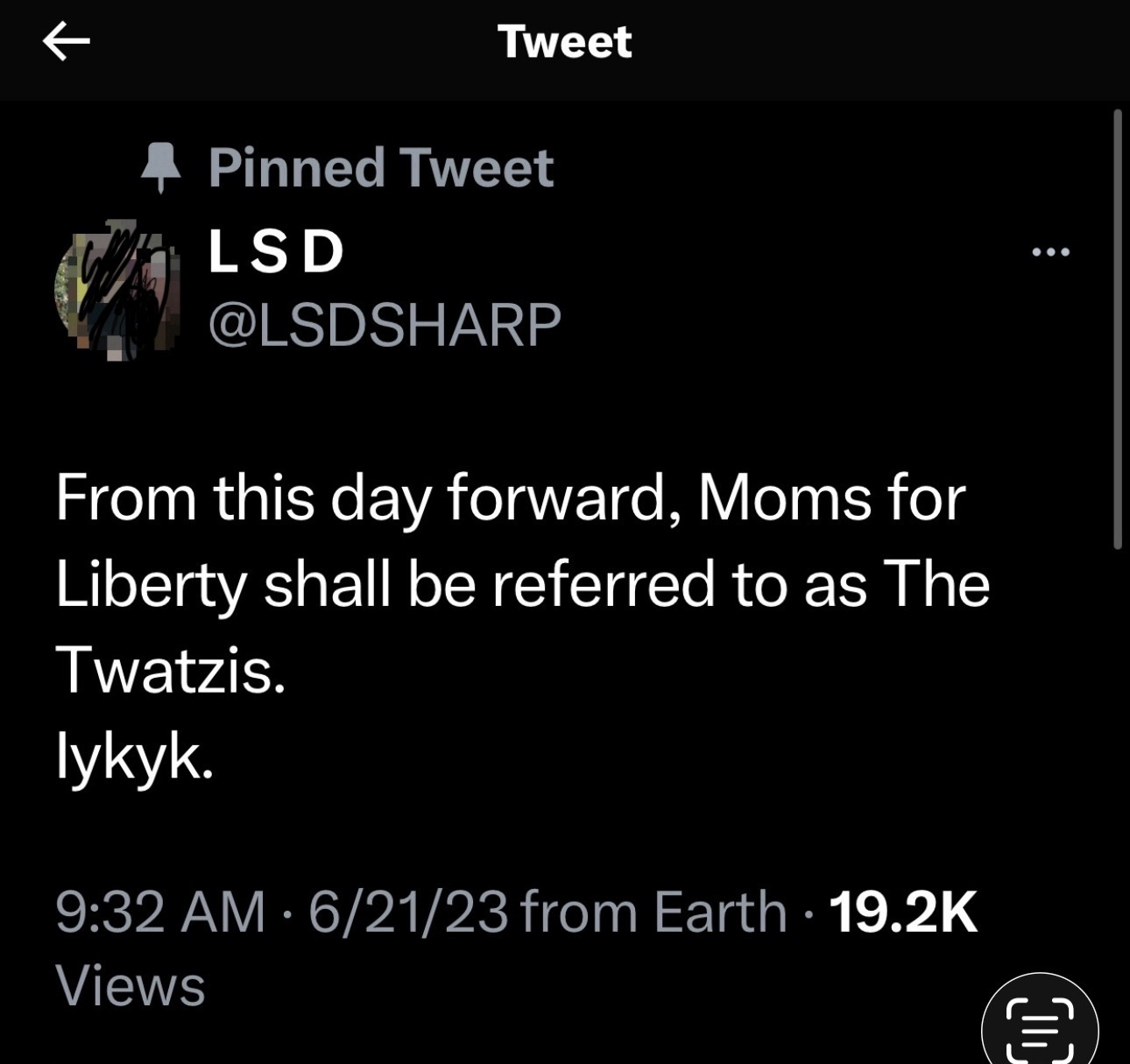
Task: Open the 19.2K view count
Action: (x=902, y=912)
